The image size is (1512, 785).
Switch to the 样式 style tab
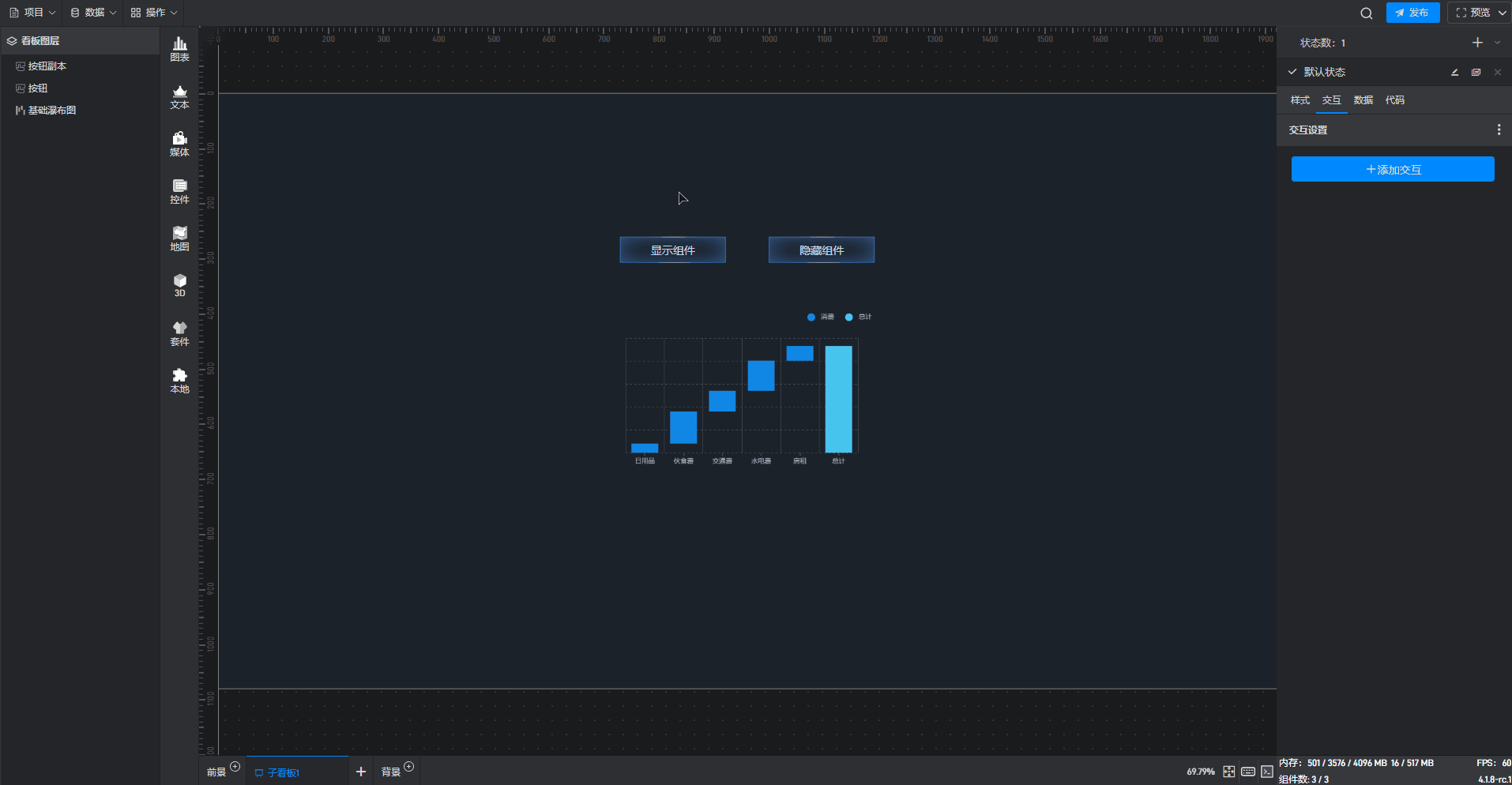(1299, 100)
